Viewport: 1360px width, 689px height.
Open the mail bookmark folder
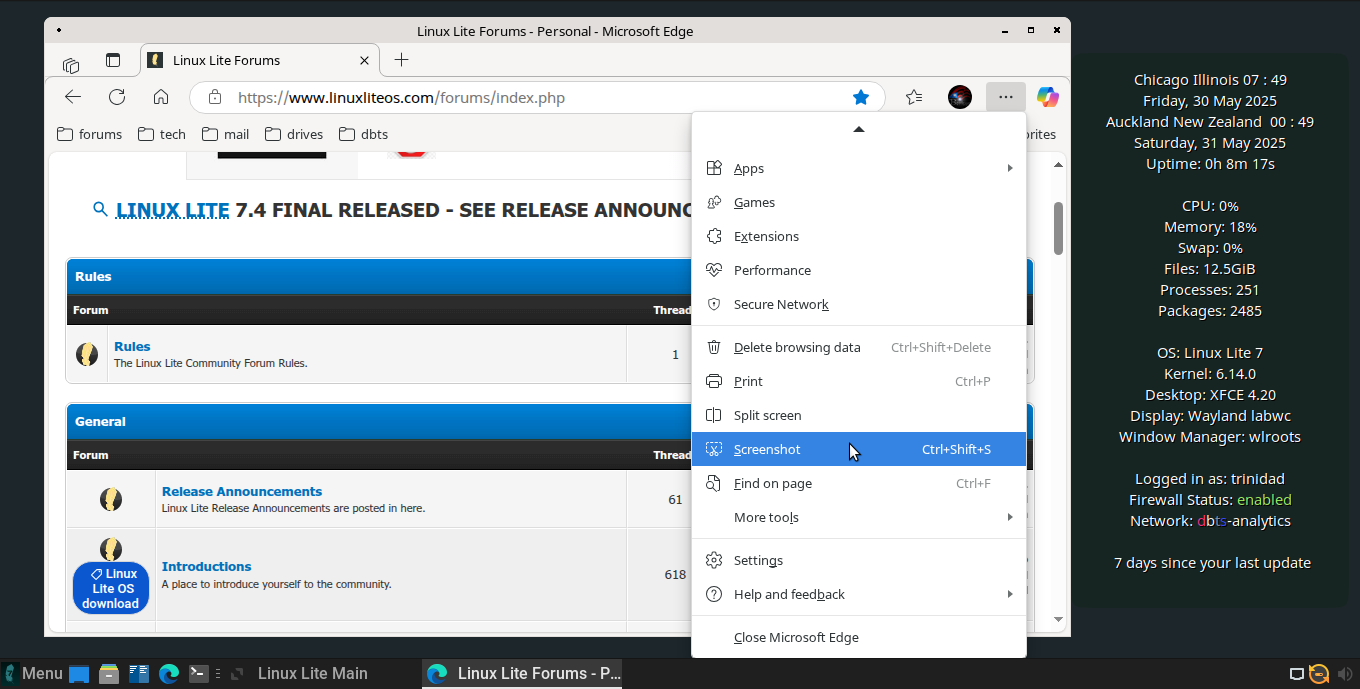click(225, 134)
